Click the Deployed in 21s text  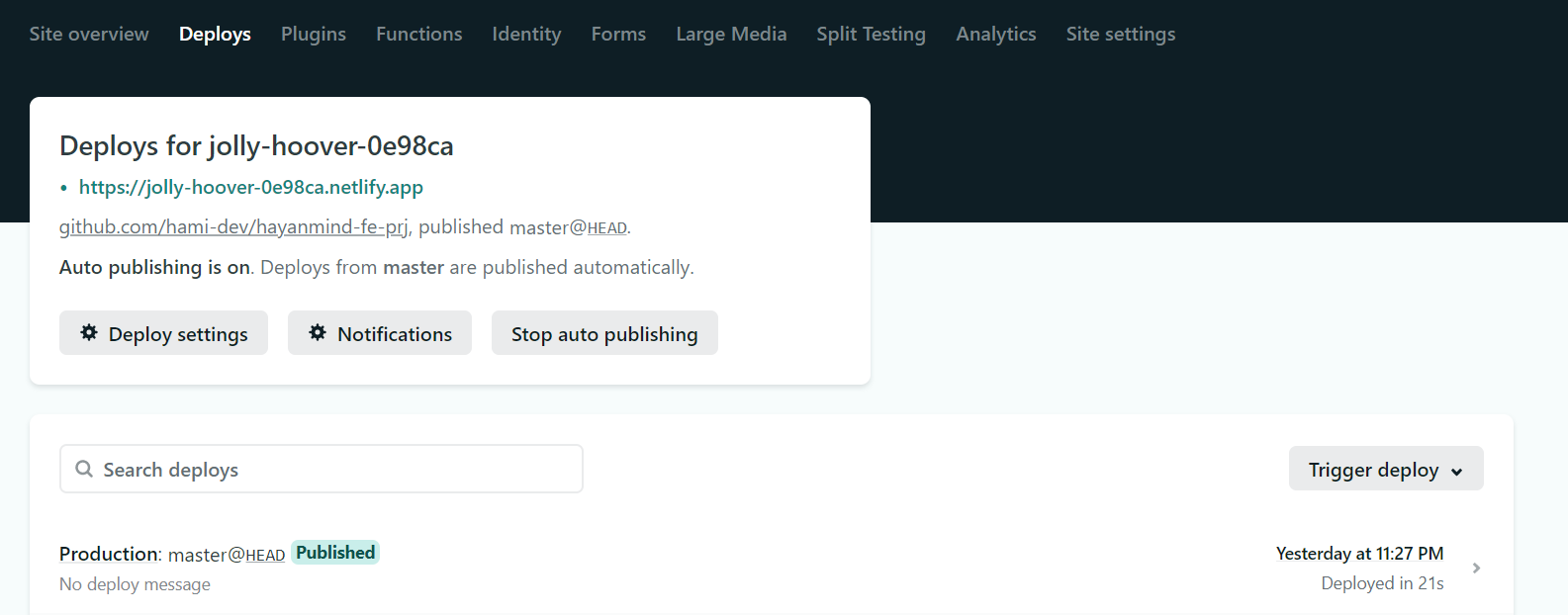[1382, 583]
